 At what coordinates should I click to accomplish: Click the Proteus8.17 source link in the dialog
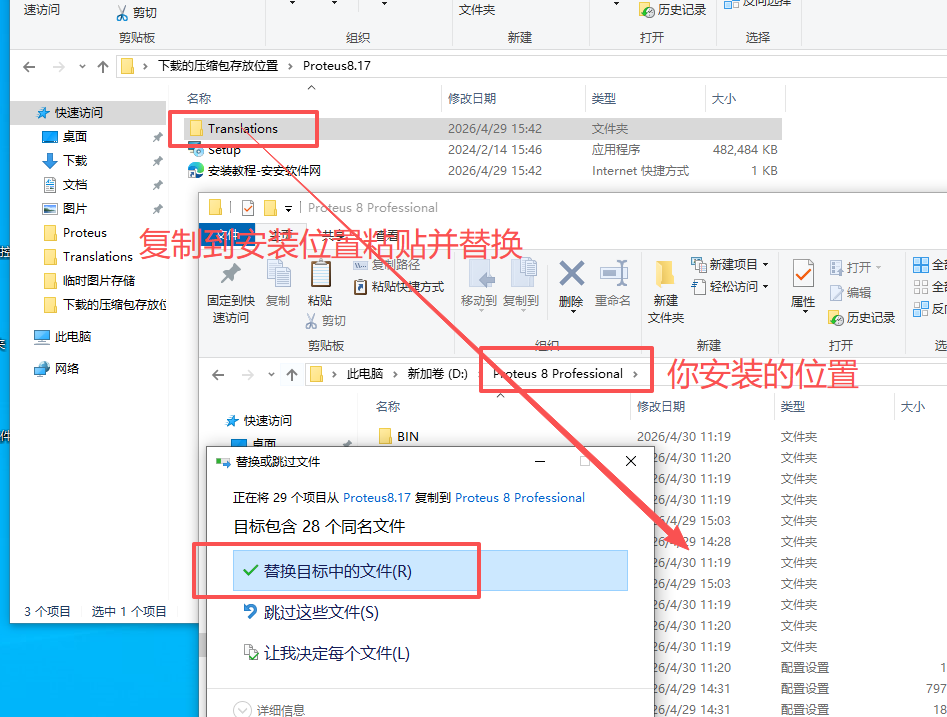coord(377,498)
